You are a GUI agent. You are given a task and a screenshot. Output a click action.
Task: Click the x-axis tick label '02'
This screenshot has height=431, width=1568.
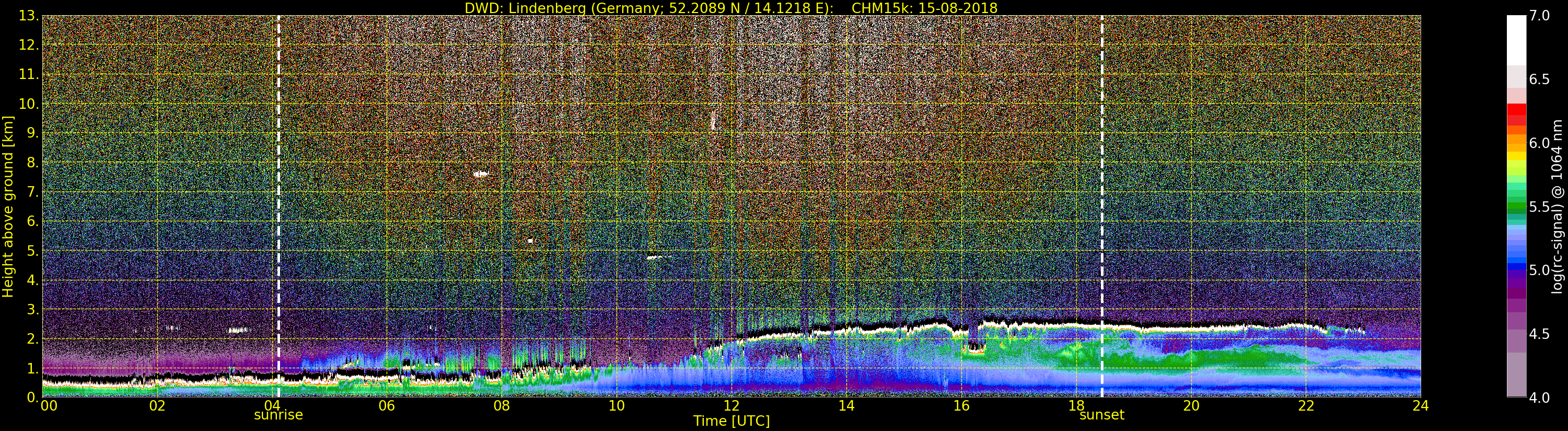point(157,406)
